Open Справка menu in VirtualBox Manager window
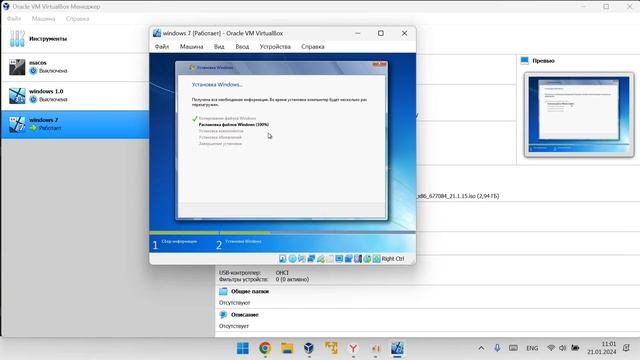This screenshot has width=640, height=360. point(77,19)
